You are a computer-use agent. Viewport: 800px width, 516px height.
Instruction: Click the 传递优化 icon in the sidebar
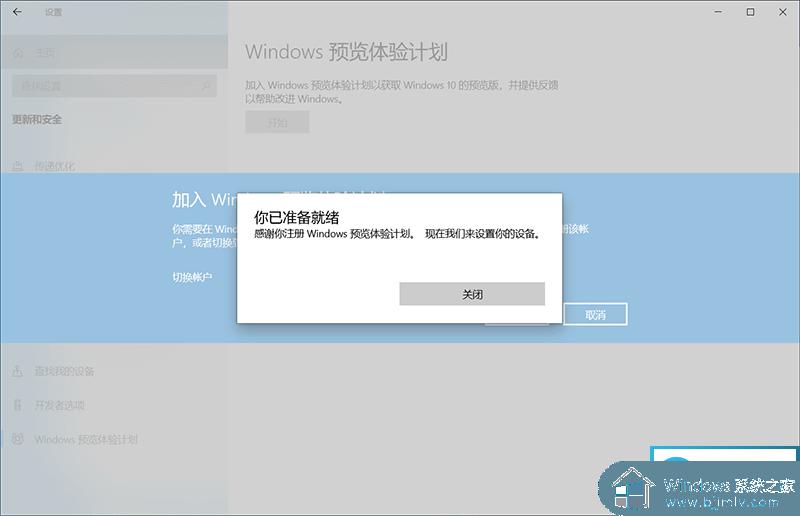coord(18,166)
